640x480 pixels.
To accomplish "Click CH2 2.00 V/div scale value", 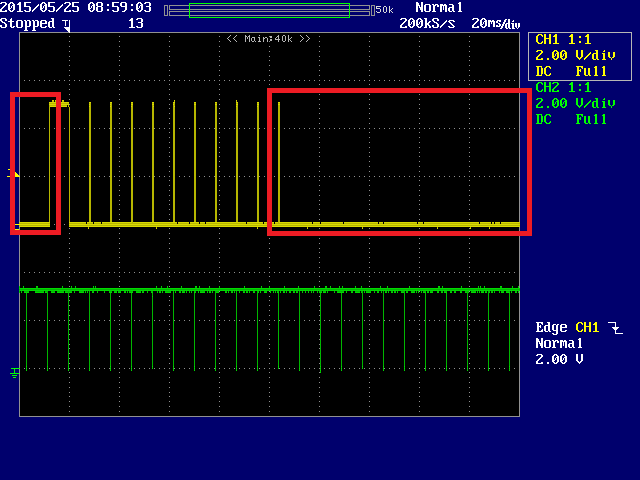I will coord(575,103).
